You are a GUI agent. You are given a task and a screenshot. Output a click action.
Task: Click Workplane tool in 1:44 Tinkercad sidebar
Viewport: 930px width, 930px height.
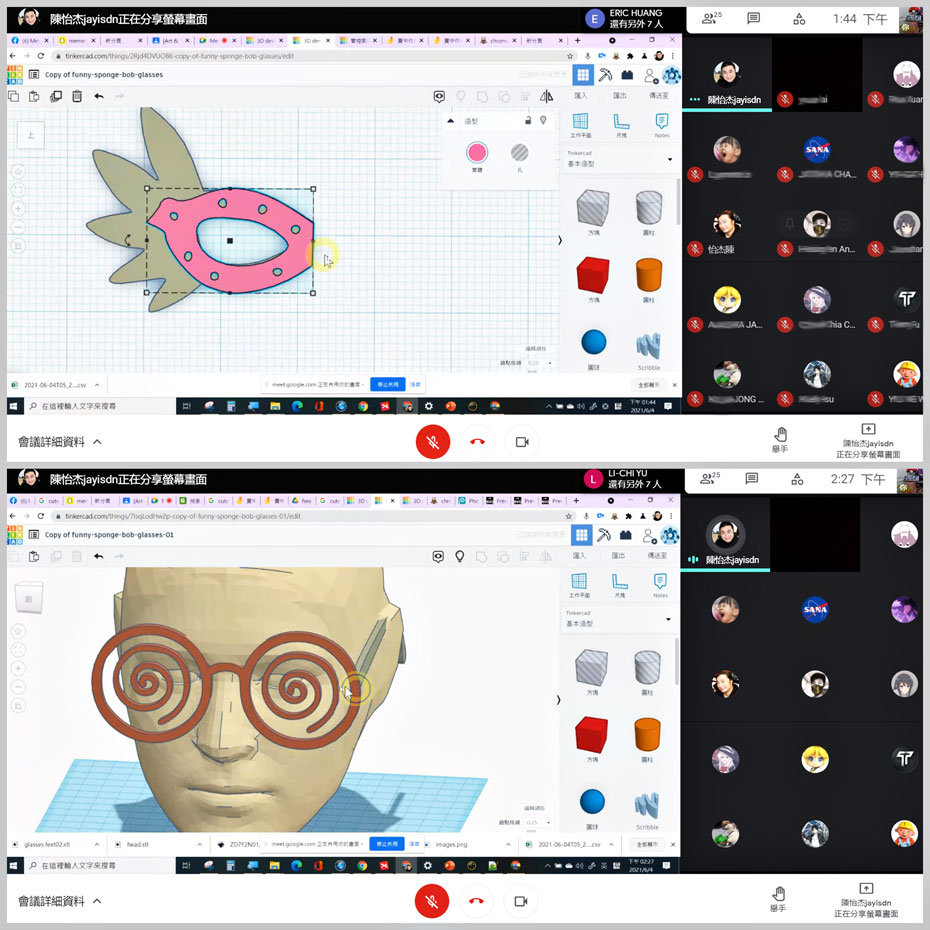tap(580, 125)
